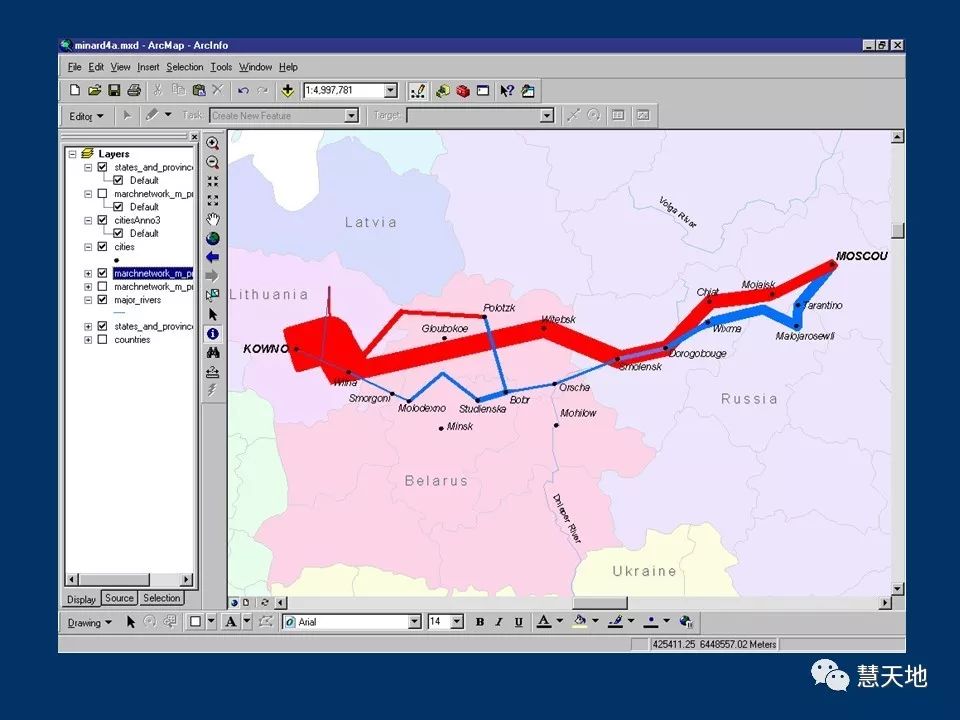The height and width of the screenshot is (720, 960).
Task: Click the Add Data button
Action: tap(288, 91)
